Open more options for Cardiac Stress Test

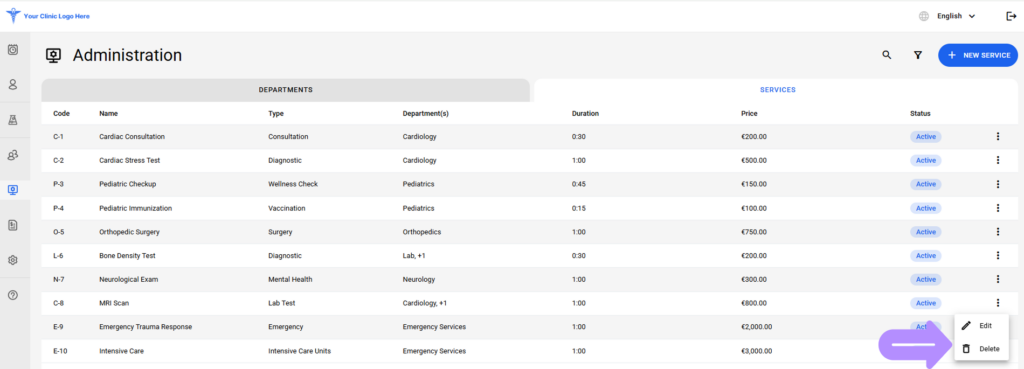pos(997,160)
